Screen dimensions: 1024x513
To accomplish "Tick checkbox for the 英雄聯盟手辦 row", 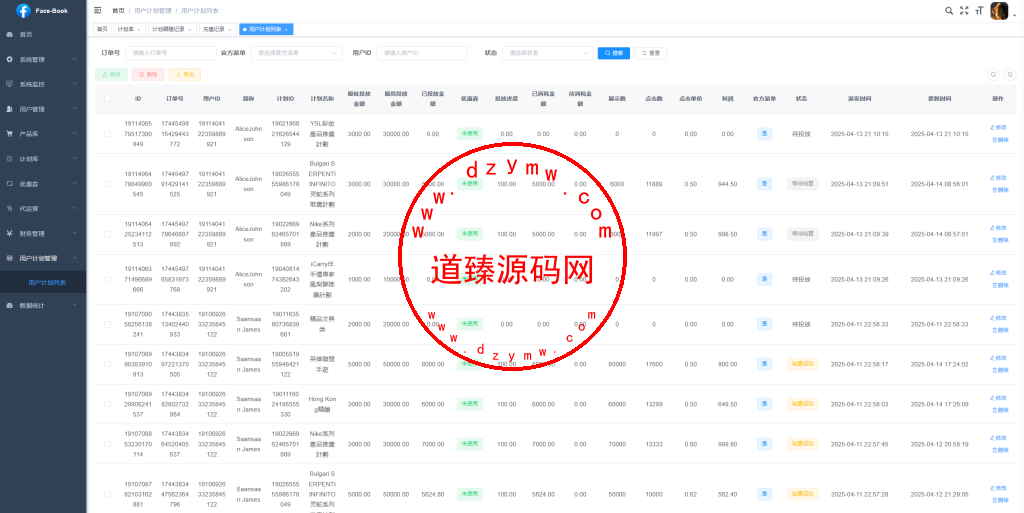I will tap(107, 364).
